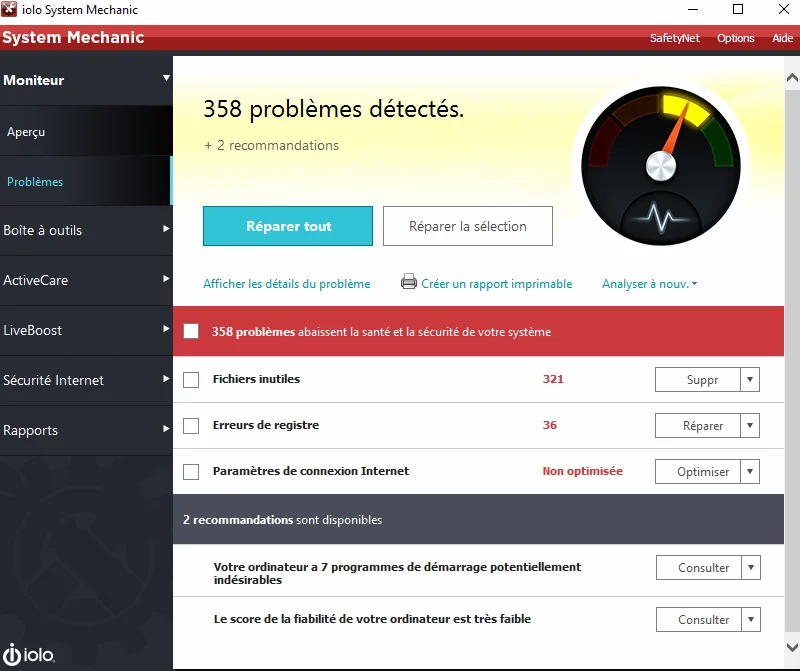
Task: Click the heartbeat pulse icon on the gauge
Action: [661, 217]
